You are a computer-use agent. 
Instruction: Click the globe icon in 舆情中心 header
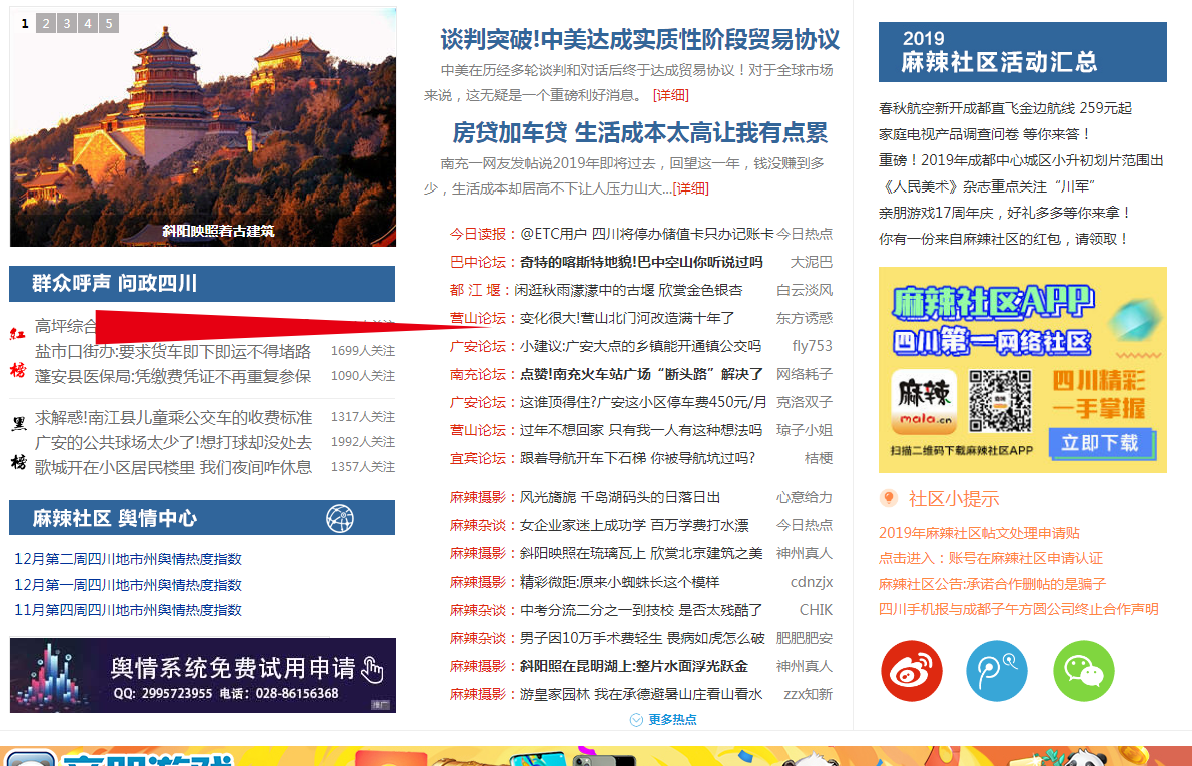click(x=340, y=518)
